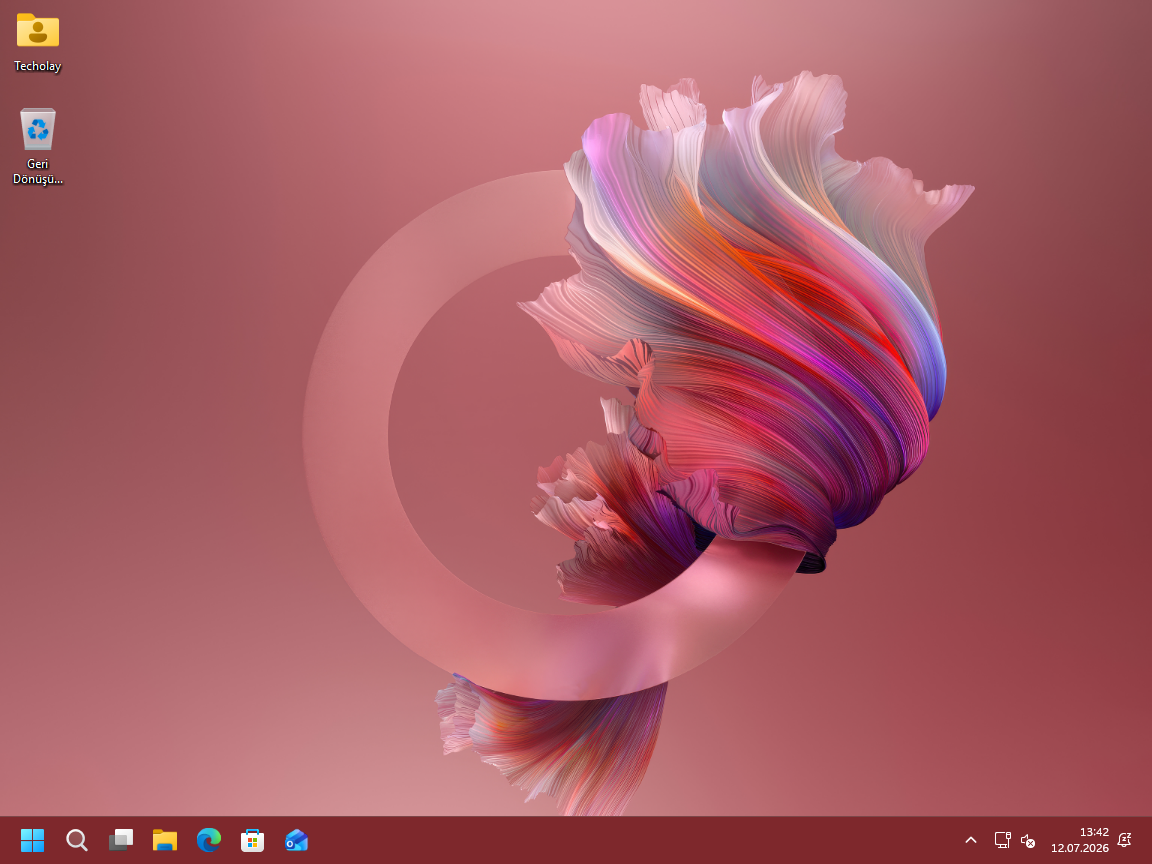The width and height of the screenshot is (1152, 864).
Task: Open the taskbar Search
Action: point(76,840)
